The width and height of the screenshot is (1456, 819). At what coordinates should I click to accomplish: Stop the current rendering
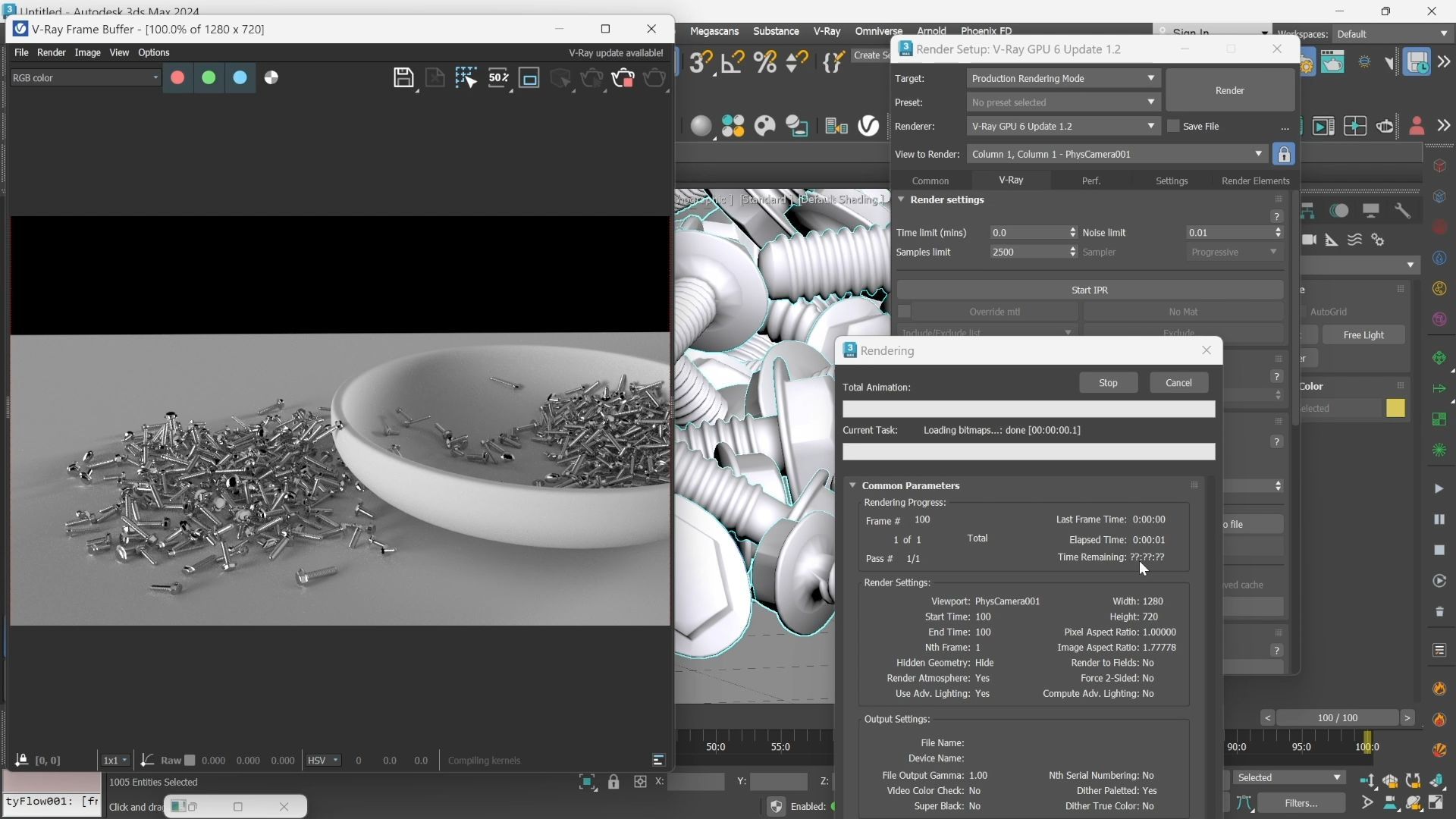[x=1108, y=383]
